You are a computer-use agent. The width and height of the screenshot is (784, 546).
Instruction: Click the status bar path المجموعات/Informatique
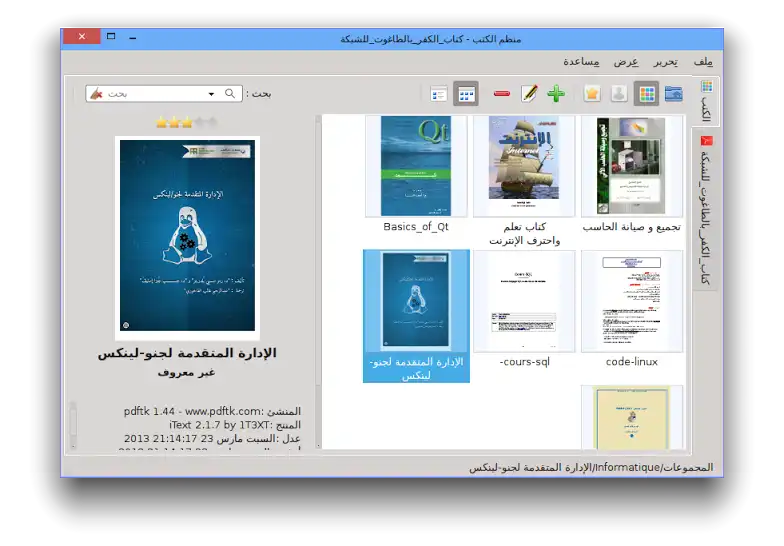click(x=591, y=468)
